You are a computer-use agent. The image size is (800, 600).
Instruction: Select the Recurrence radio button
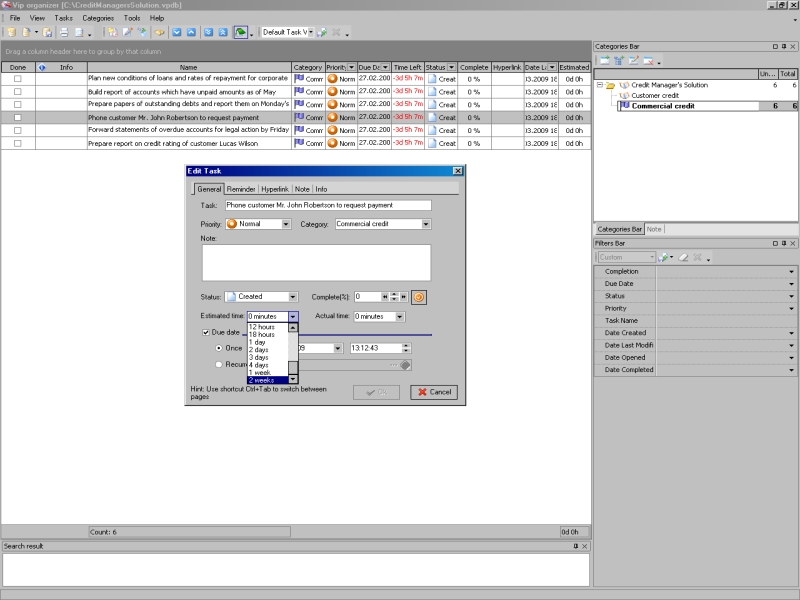[x=219, y=365]
